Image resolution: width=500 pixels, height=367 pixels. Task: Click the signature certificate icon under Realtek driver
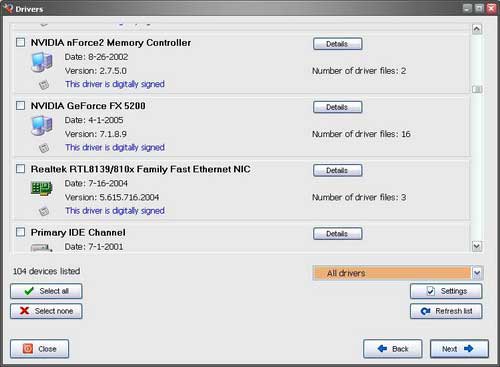point(44,211)
